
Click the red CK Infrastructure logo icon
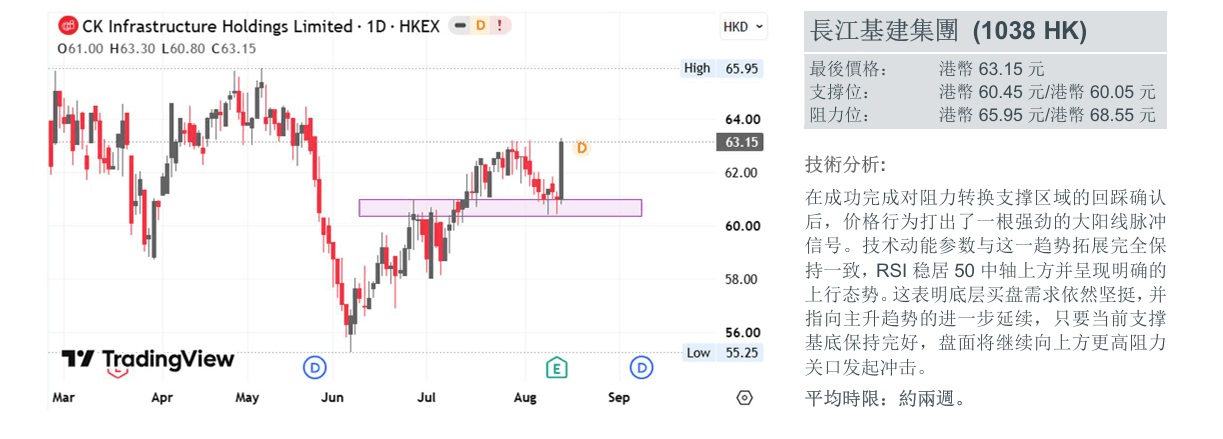point(69,27)
